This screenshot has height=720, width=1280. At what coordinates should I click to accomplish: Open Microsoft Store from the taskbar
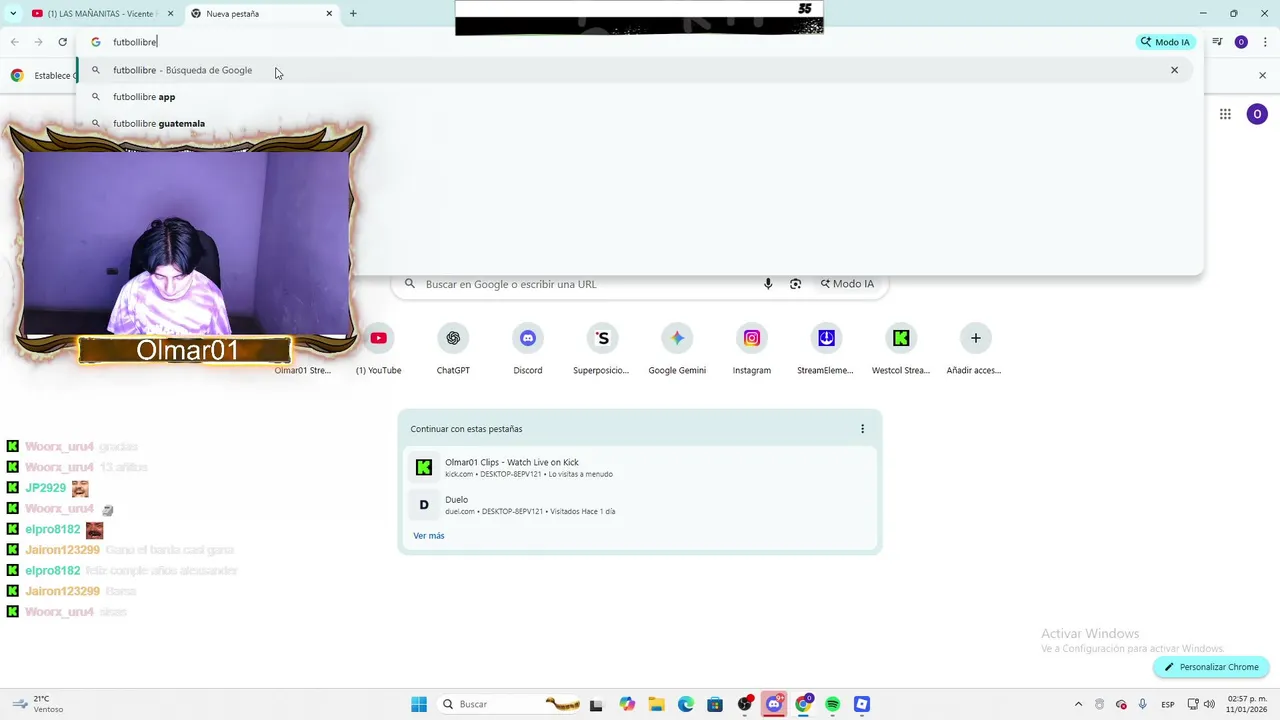click(715, 704)
